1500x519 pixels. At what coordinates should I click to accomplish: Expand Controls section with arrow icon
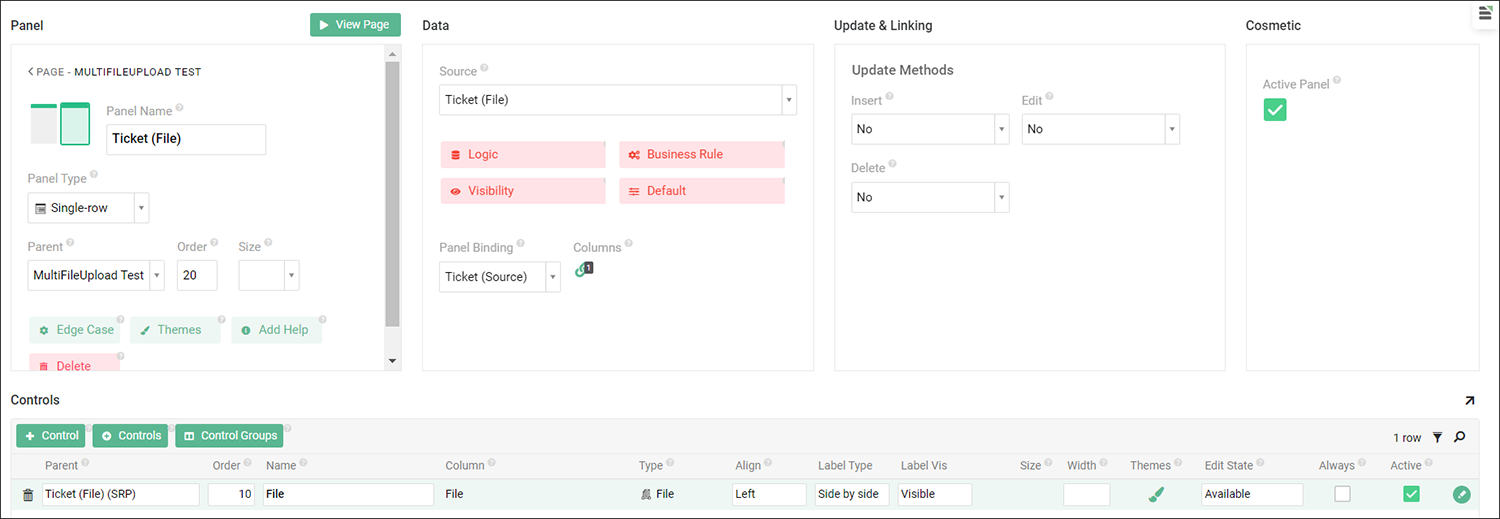coord(1469,401)
